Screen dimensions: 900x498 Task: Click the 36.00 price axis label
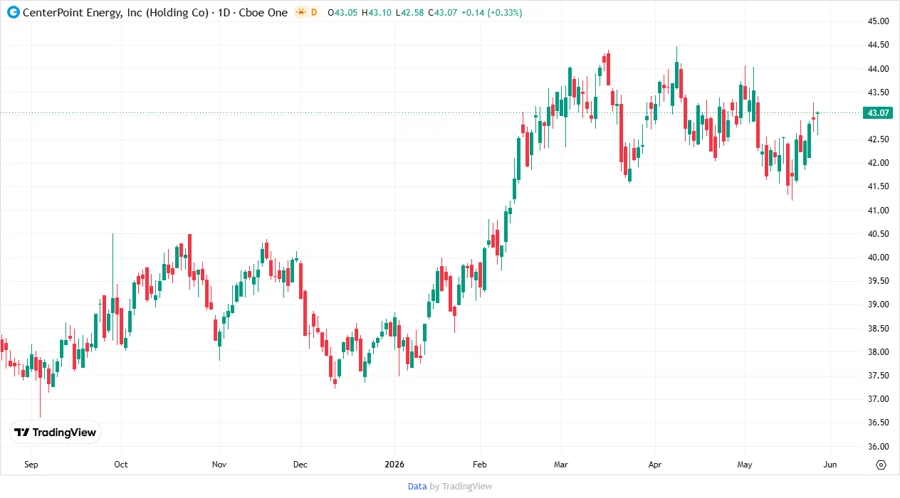878,446
